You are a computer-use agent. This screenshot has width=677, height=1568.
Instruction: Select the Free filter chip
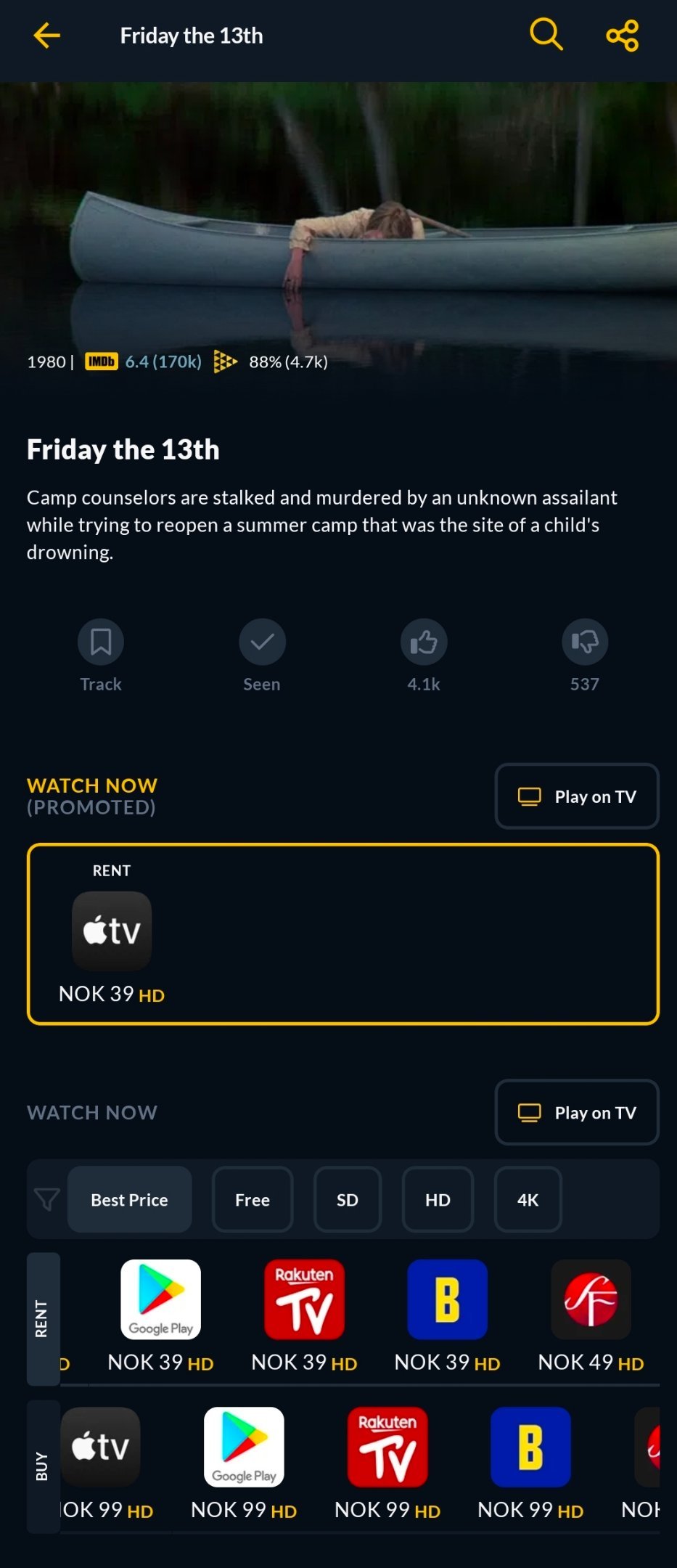253,1199
